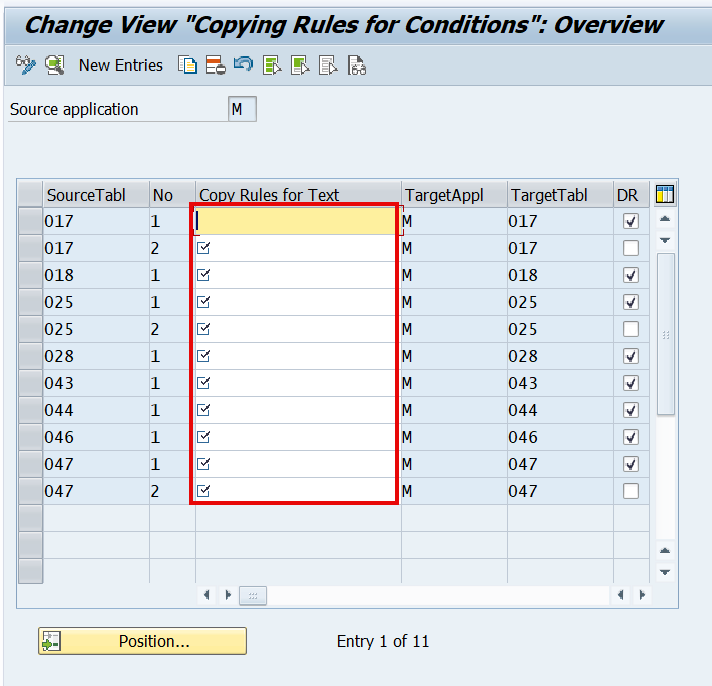Viewport: 712px width, 686px height.
Task: Click scroll up arrow at top of table
Action: click(x=665, y=219)
